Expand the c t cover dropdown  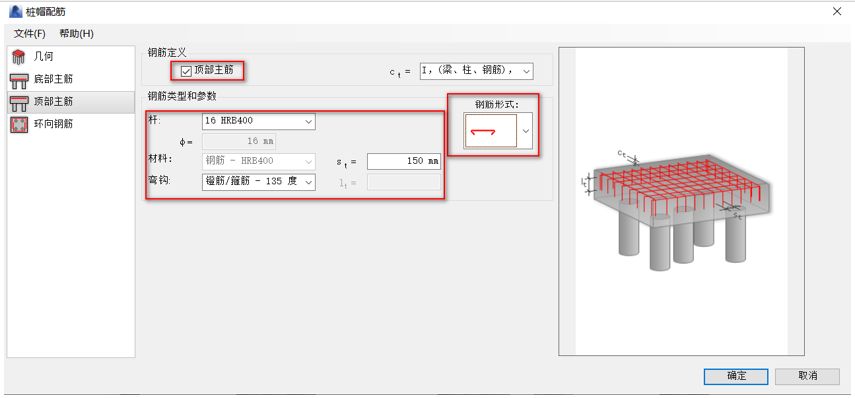tap(476, 71)
